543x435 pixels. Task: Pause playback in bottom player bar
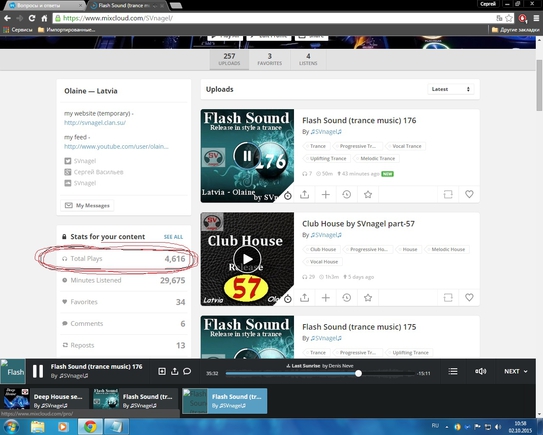click(x=38, y=371)
